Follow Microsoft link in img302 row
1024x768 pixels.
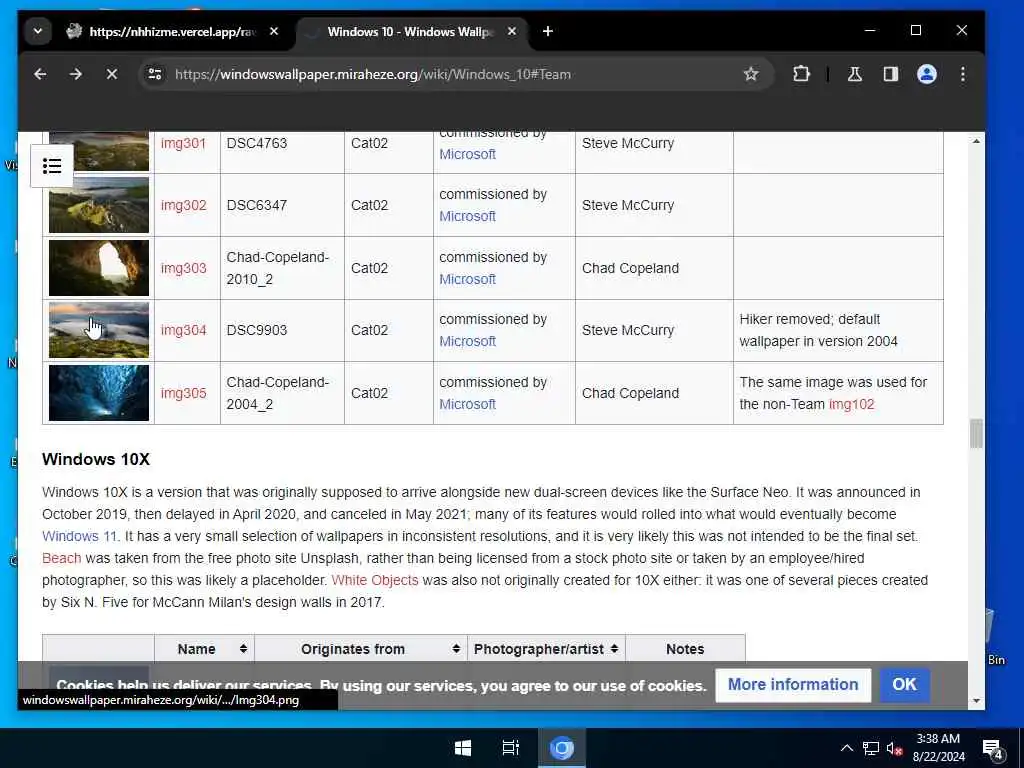[467, 216]
